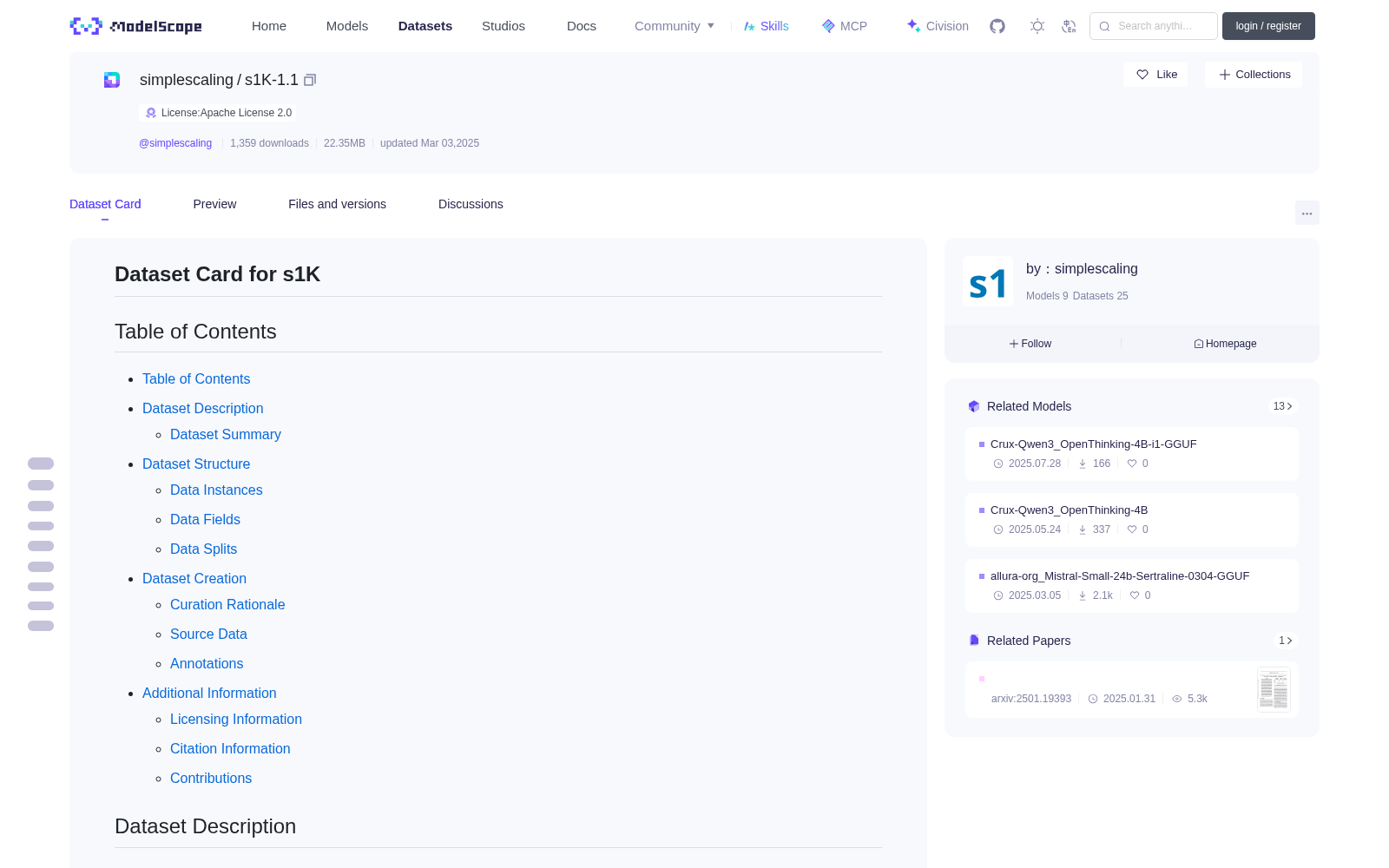Switch to the Dataset Card tab
This screenshot has width=1389, height=868.
[x=105, y=204]
